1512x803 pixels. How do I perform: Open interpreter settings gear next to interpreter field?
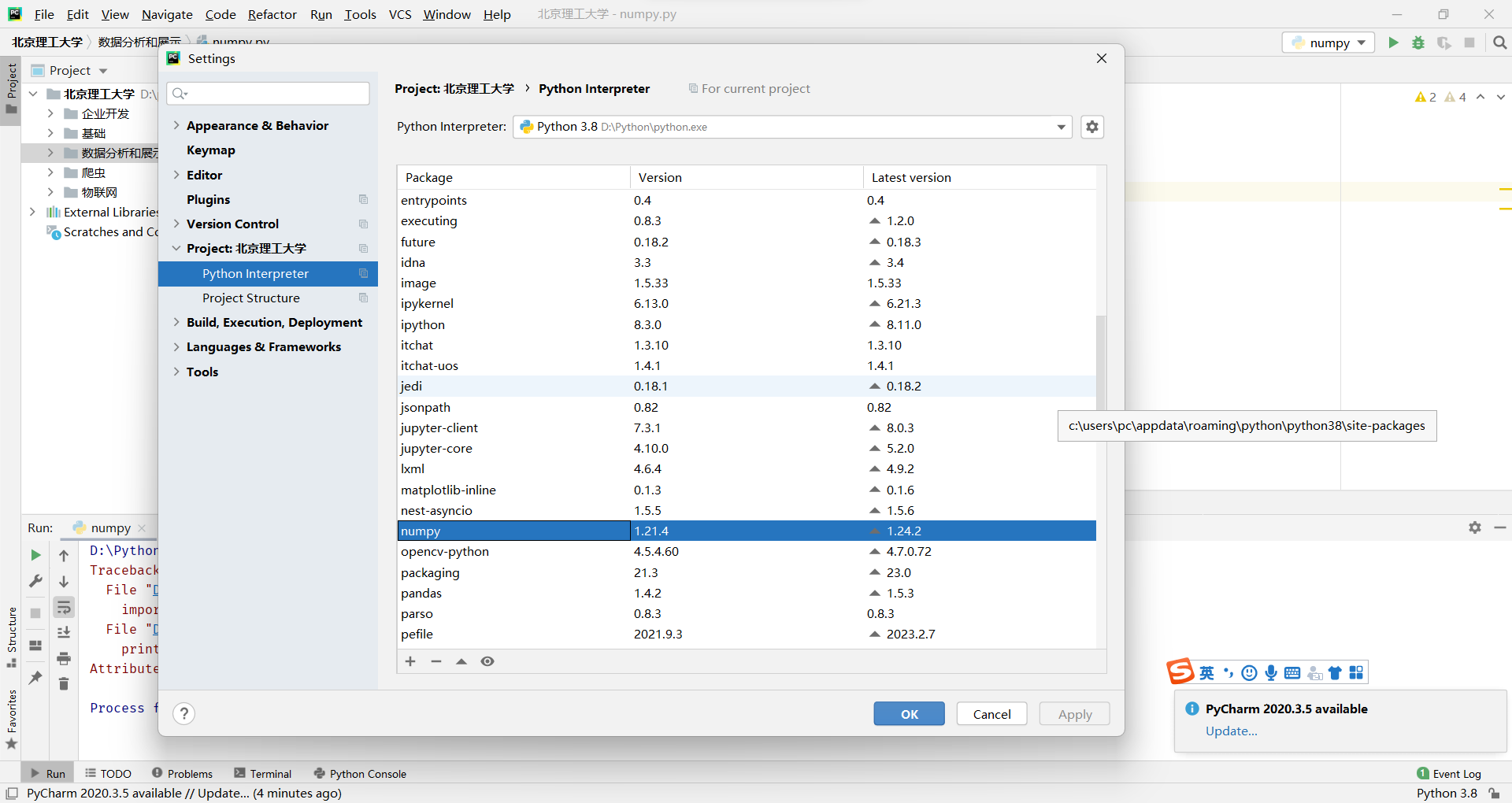click(1092, 127)
